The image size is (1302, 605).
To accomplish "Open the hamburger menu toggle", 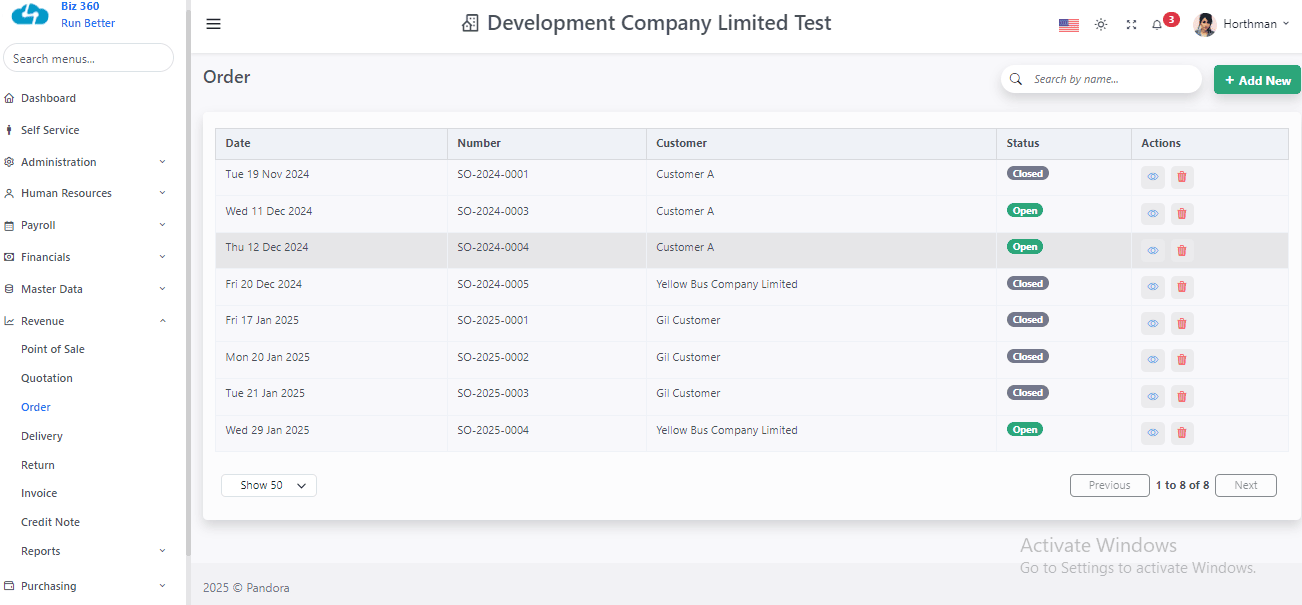I will click(213, 24).
